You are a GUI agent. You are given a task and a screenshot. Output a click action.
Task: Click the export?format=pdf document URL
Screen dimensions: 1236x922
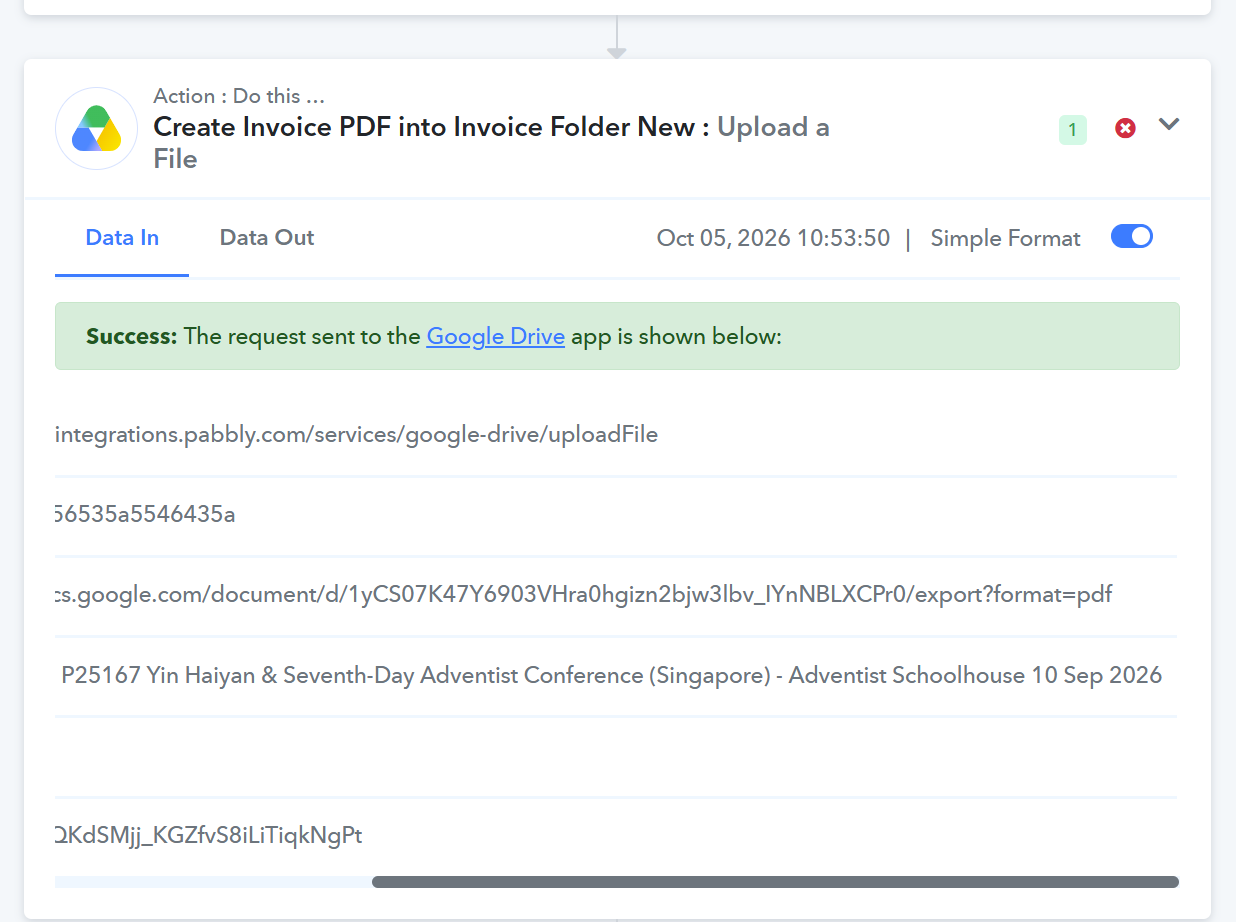(584, 595)
